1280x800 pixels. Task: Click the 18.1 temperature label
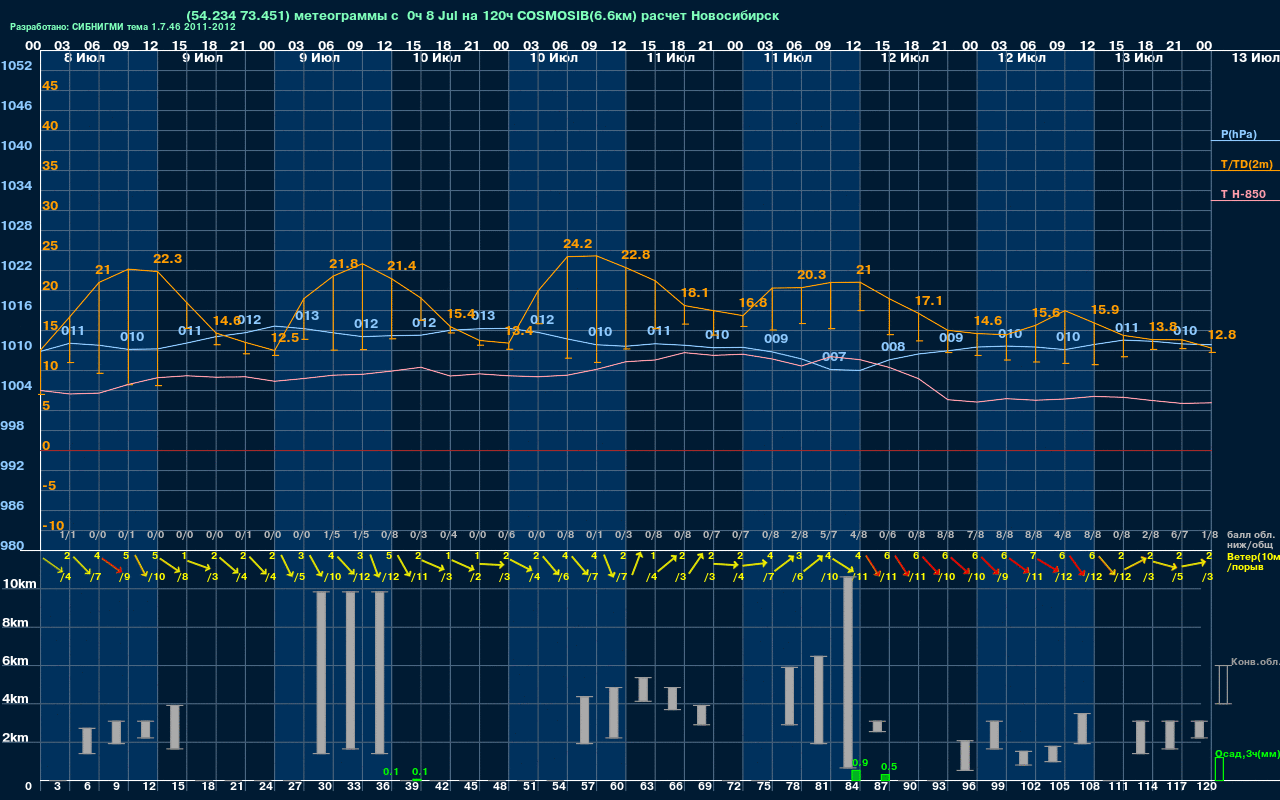click(x=694, y=292)
